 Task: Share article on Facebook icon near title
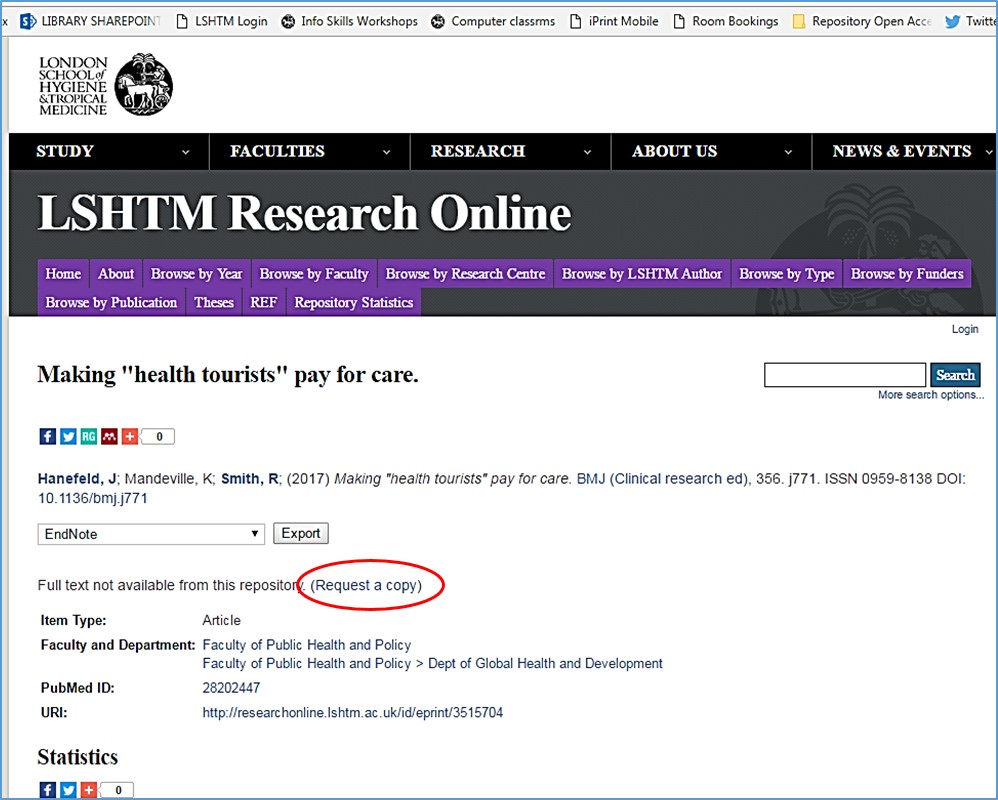coord(47,436)
